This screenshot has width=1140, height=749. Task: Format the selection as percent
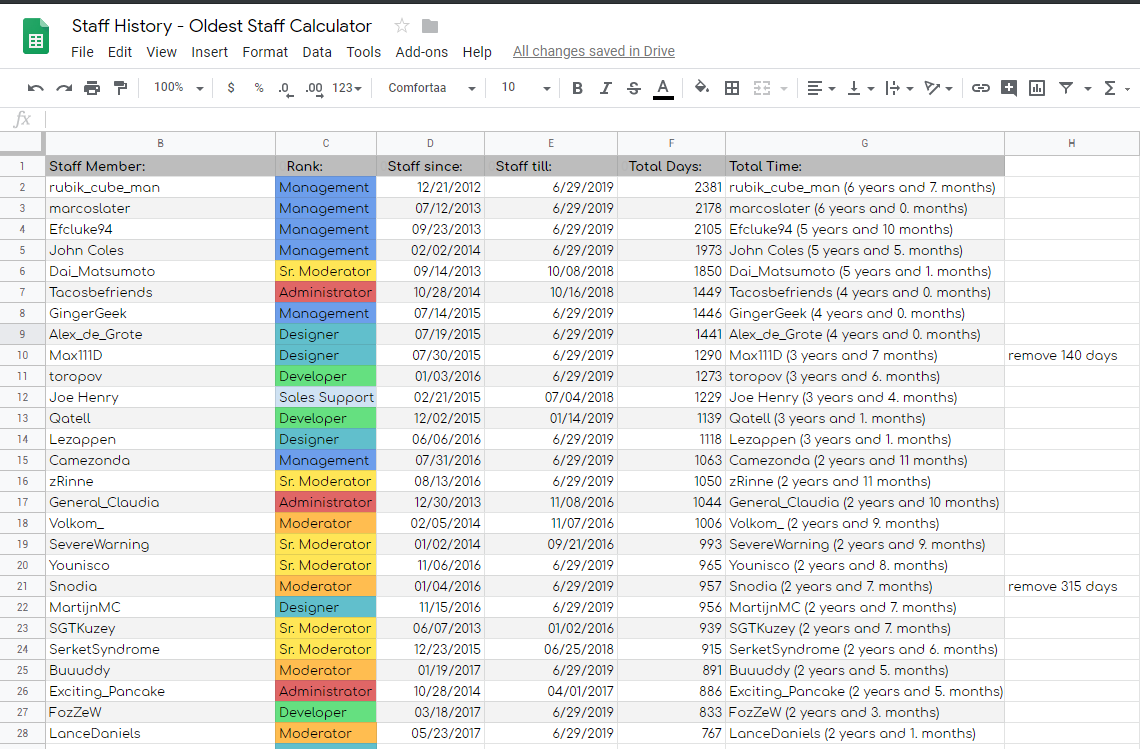[x=258, y=88]
